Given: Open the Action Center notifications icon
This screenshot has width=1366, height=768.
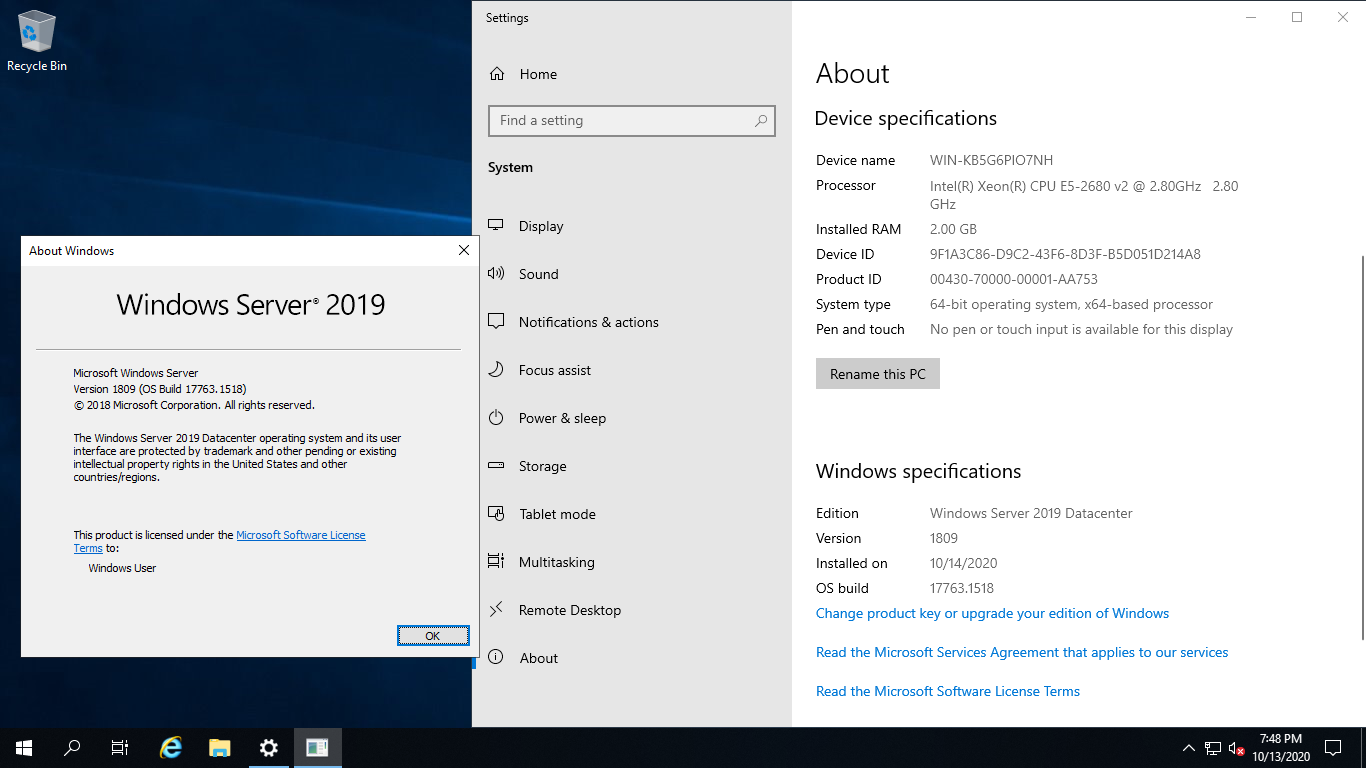Looking at the screenshot, I should click(1333, 748).
